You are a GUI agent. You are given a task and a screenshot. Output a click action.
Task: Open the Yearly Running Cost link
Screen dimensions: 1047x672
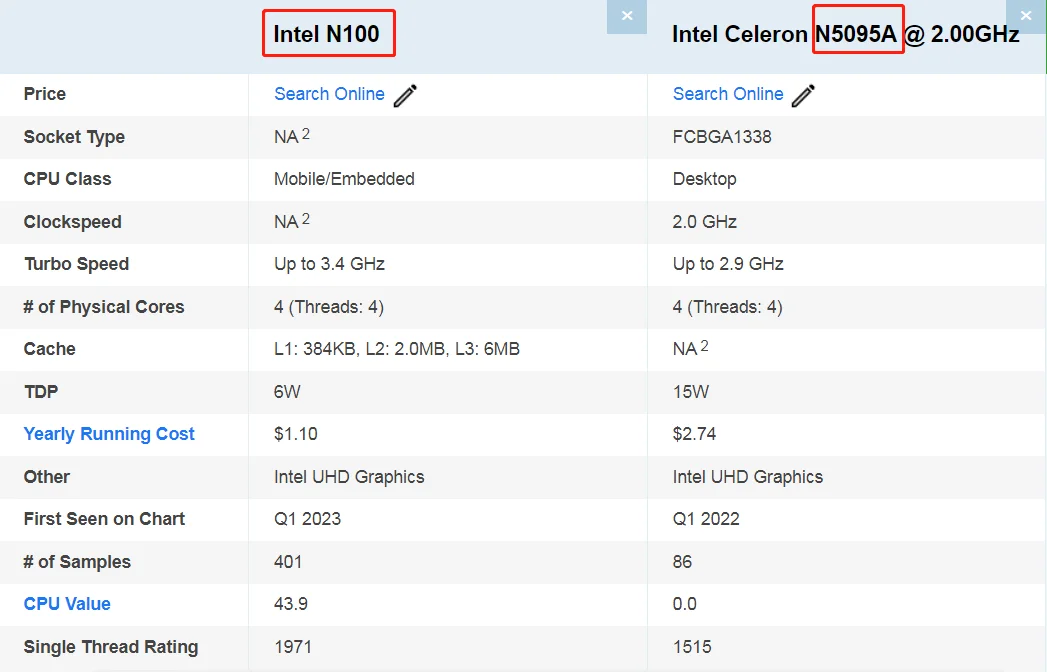click(x=109, y=434)
